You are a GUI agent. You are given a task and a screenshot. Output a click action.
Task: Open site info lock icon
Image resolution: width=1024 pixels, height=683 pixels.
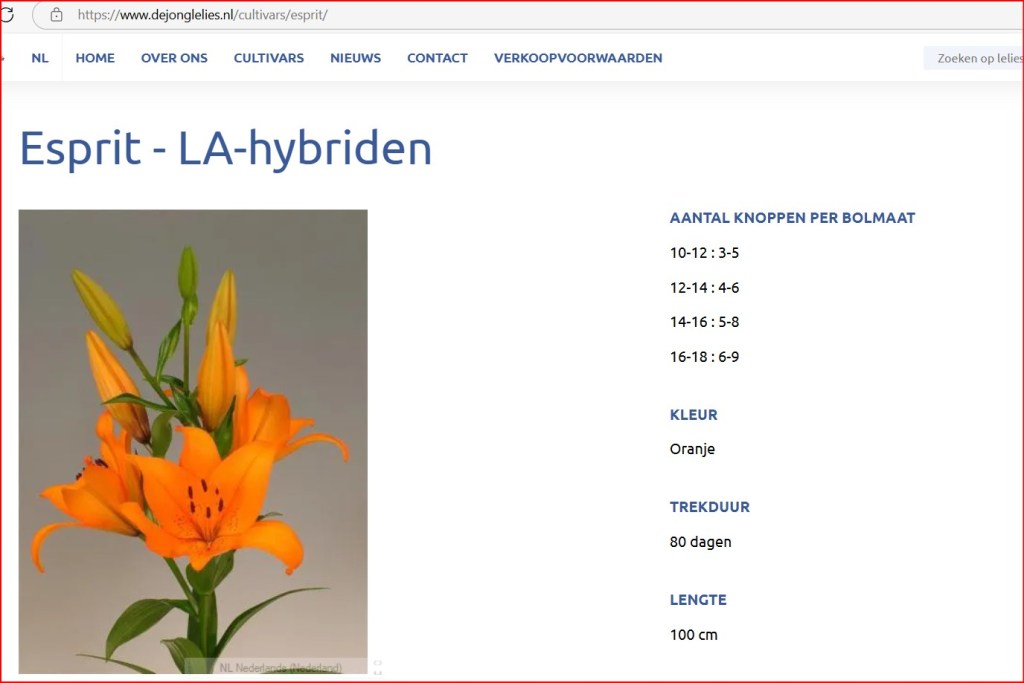[56, 15]
